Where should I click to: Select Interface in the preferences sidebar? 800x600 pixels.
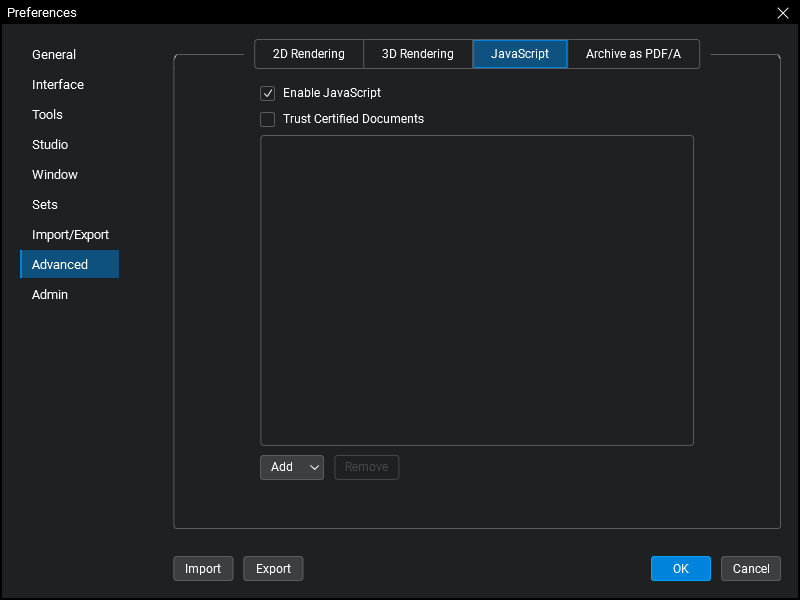58,85
